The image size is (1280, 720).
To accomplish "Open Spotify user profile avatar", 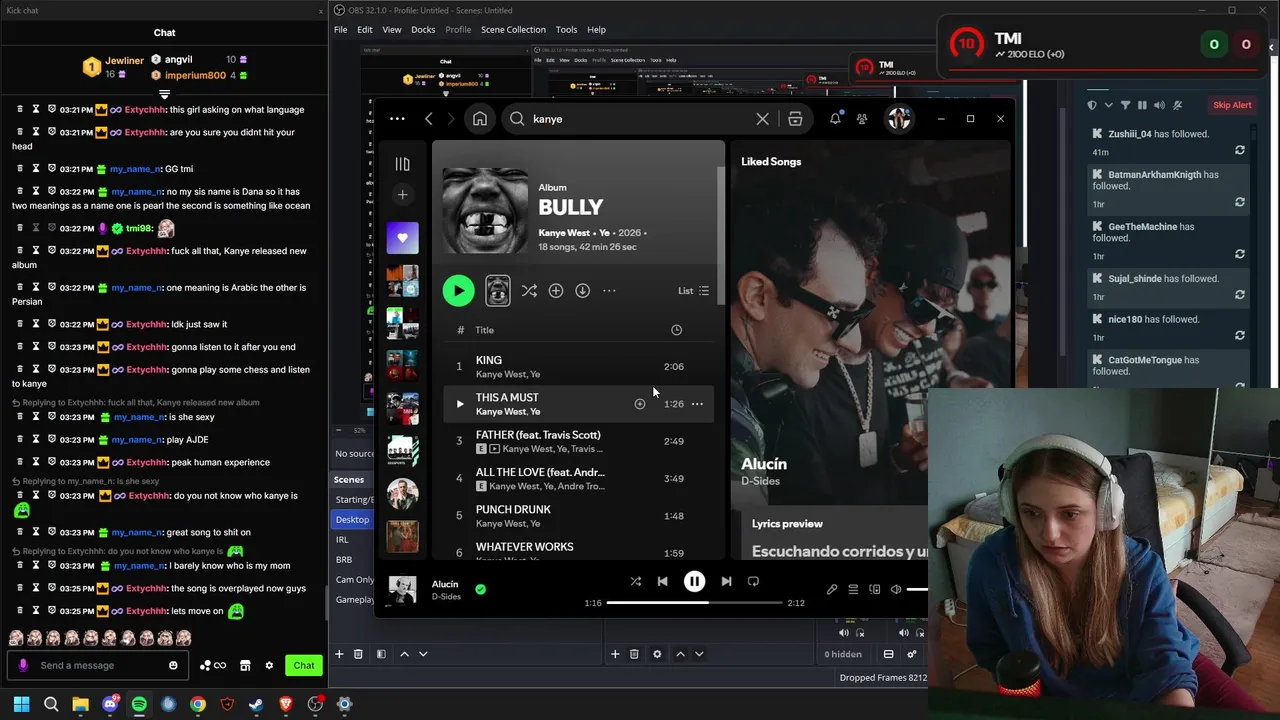I will point(899,119).
